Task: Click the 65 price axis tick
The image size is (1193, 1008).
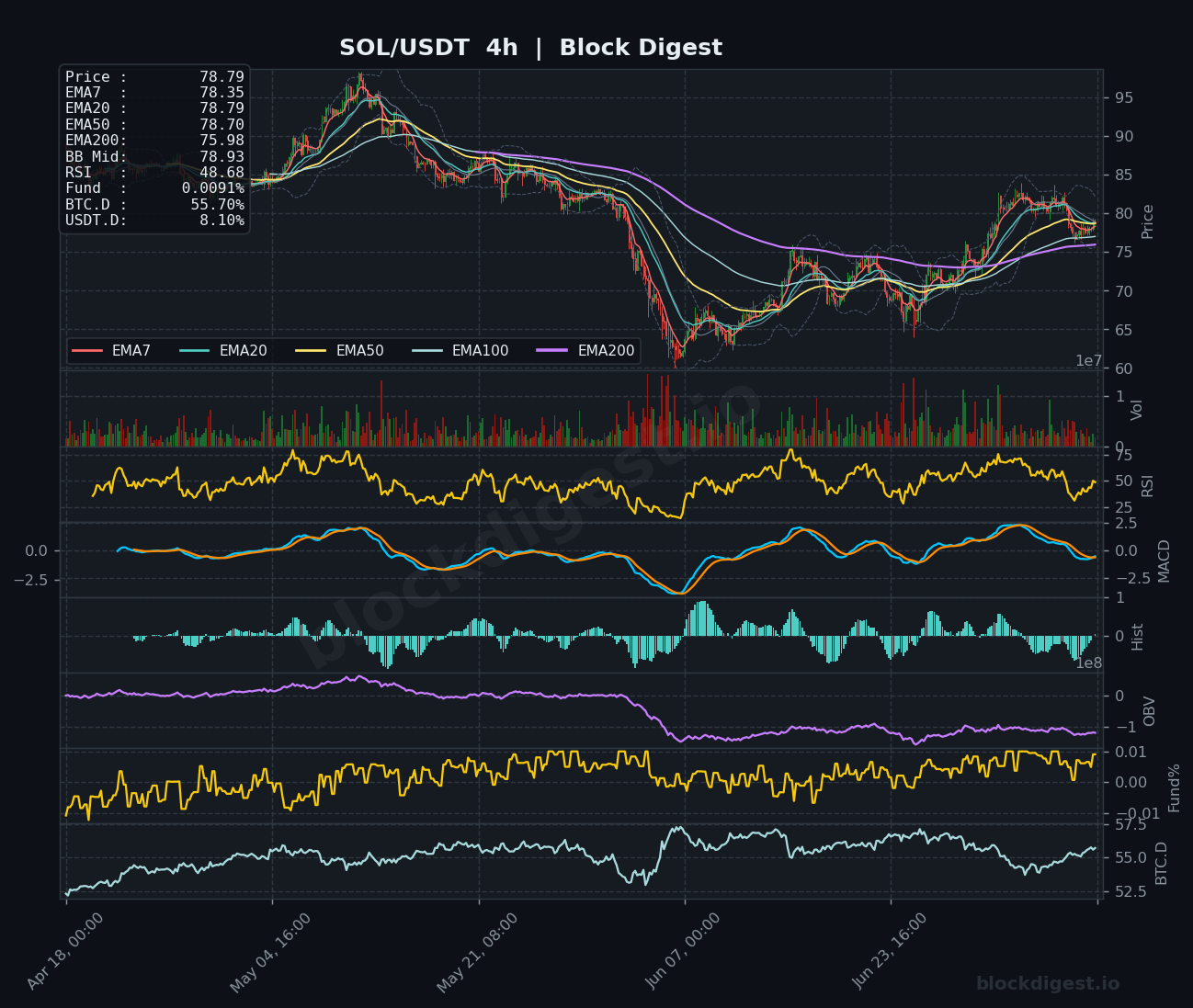Action: 1123,330
